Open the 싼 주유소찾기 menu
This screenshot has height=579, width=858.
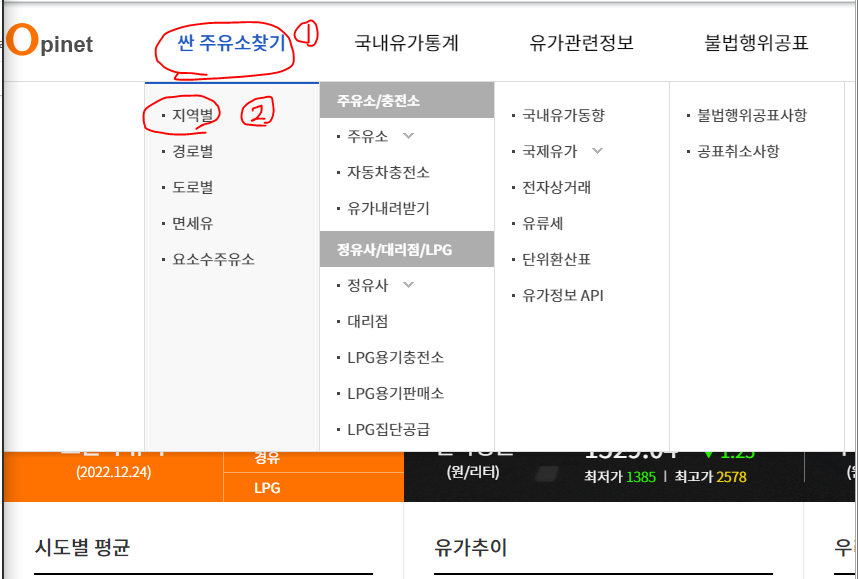pyautogui.click(x=230, y=44)
